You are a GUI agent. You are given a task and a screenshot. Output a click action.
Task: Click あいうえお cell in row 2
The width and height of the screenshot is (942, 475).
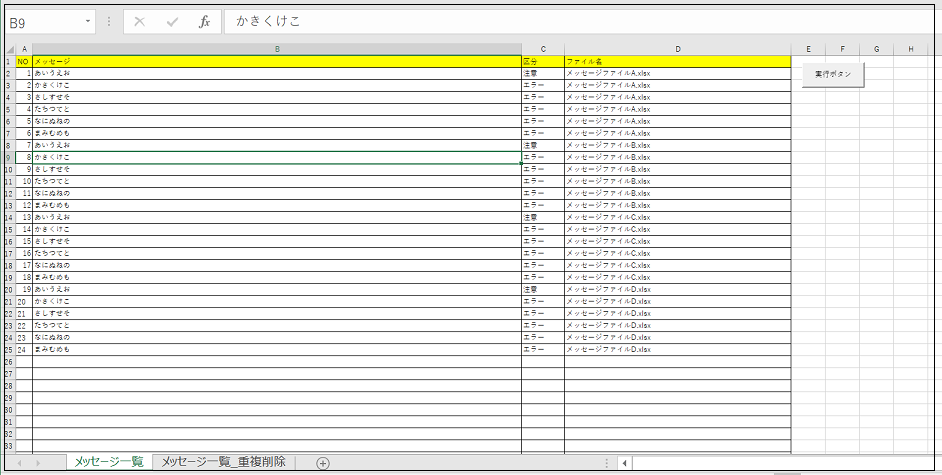pyautogui.click(x=277, y=73)
